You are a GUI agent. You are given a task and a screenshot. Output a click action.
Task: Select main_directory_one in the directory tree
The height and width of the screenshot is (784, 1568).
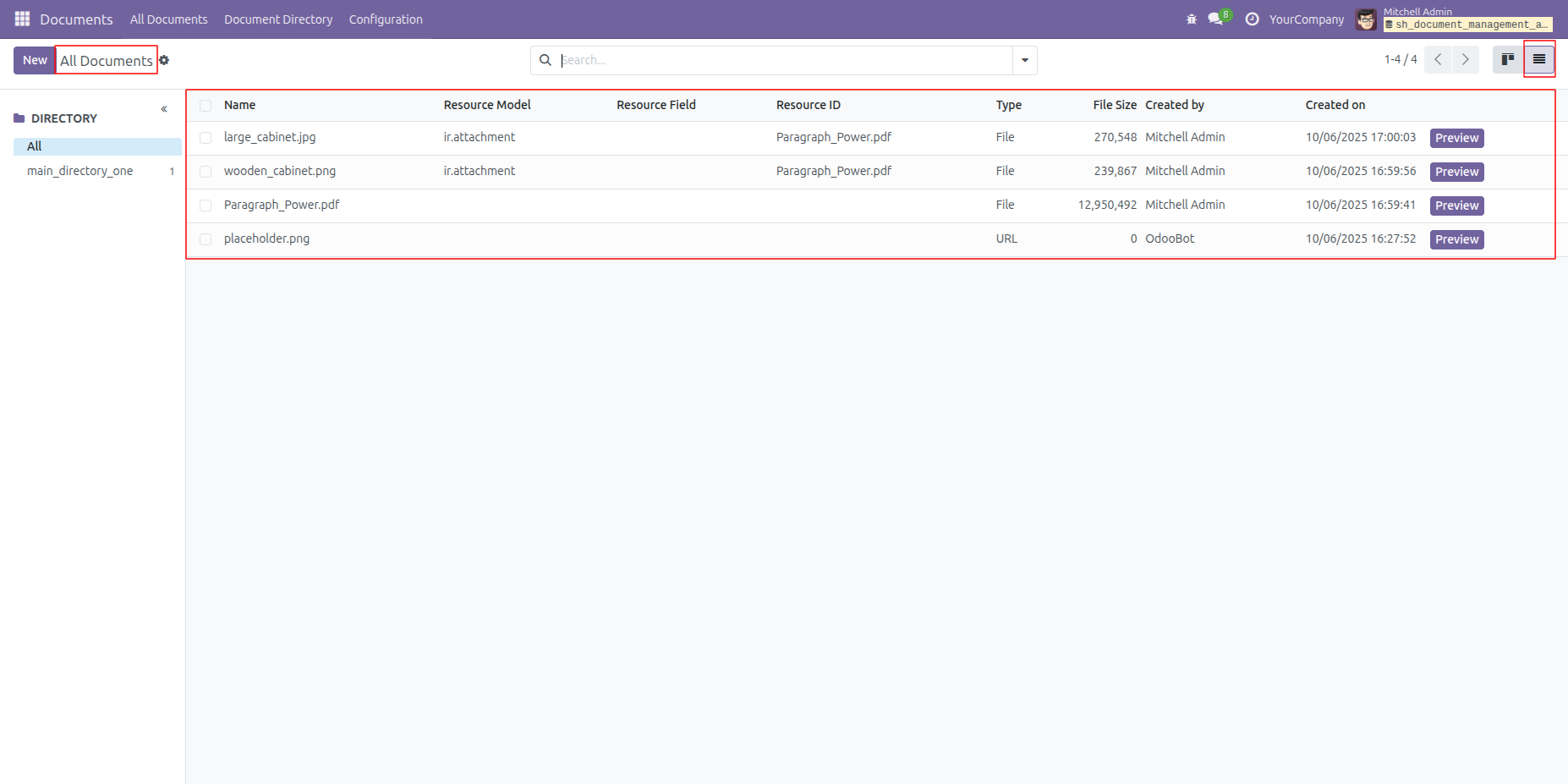(x=80, y=171)
